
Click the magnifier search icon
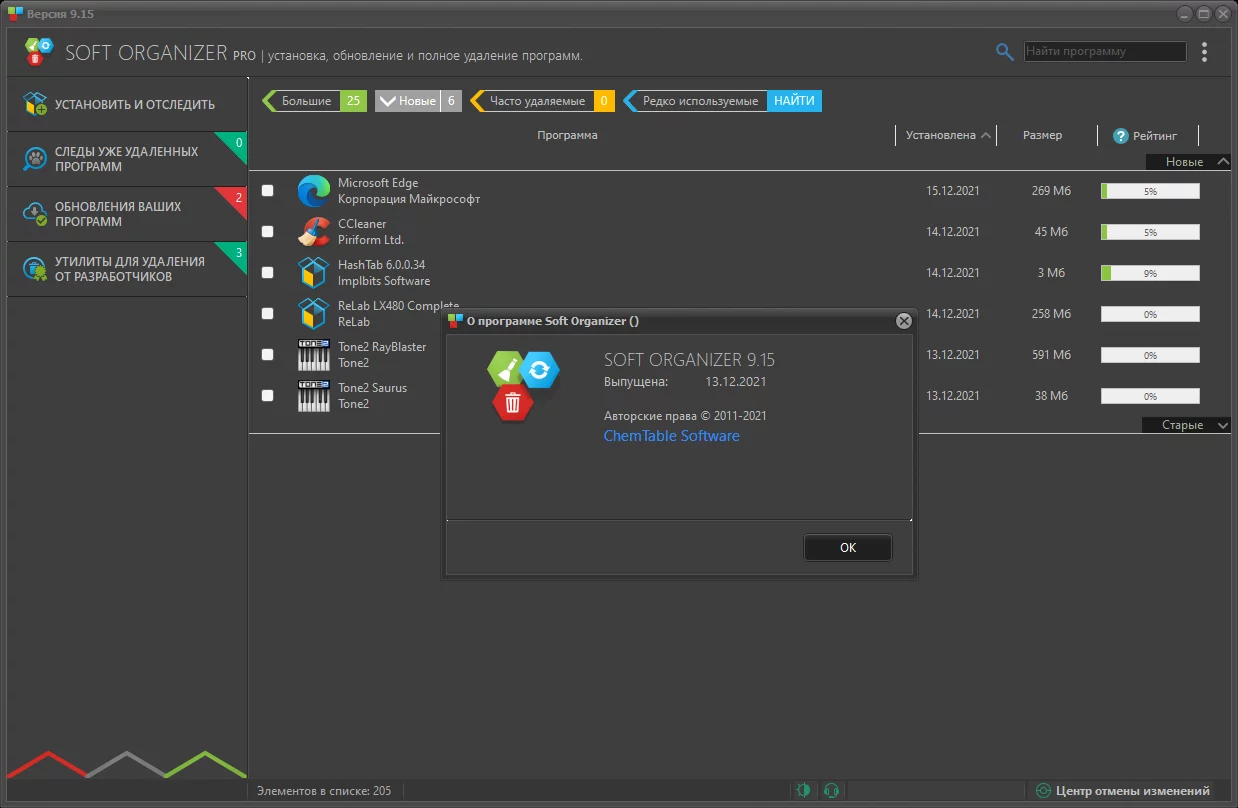pyautogui.click(x=1005, y=52)
